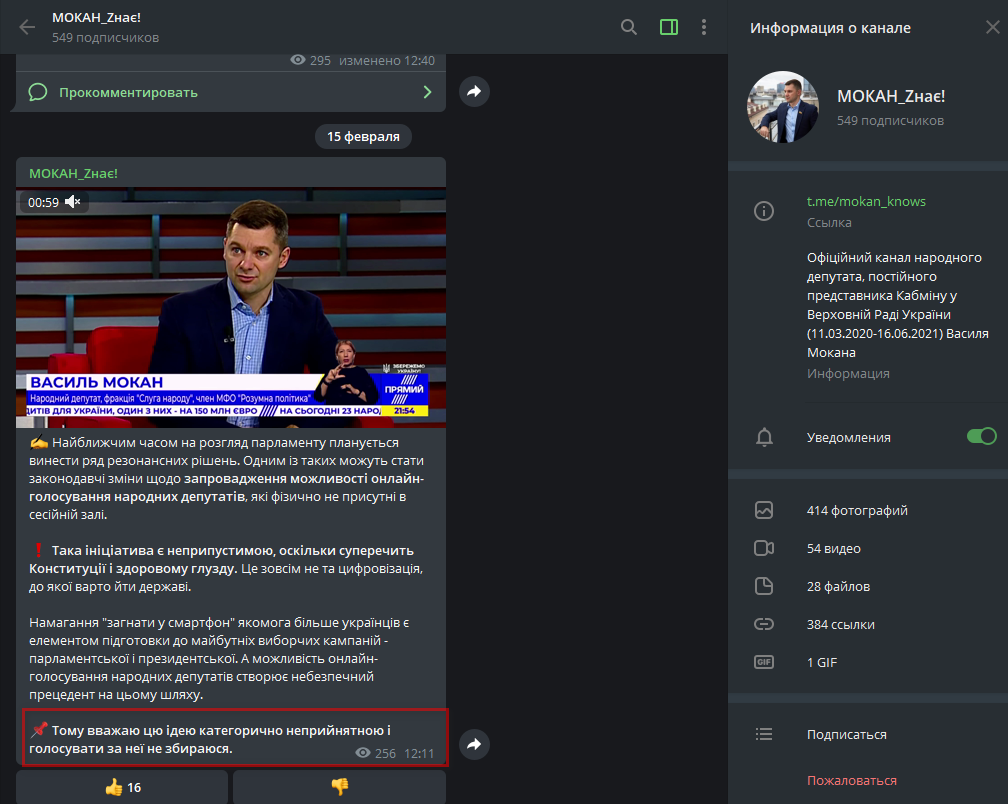The height and width of the screenshot is (804, 1008).
Task: Toggle the notifications switch
Action: 981,436
